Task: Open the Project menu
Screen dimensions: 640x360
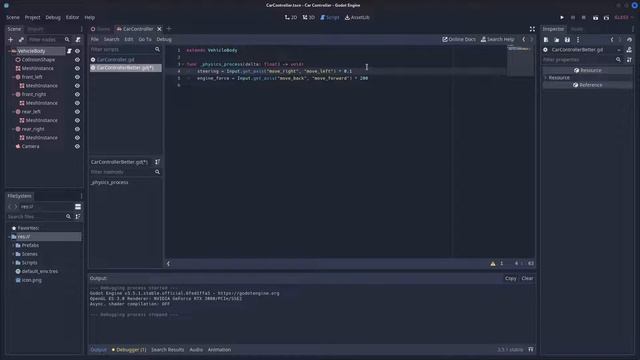Action: click(32, 18)
